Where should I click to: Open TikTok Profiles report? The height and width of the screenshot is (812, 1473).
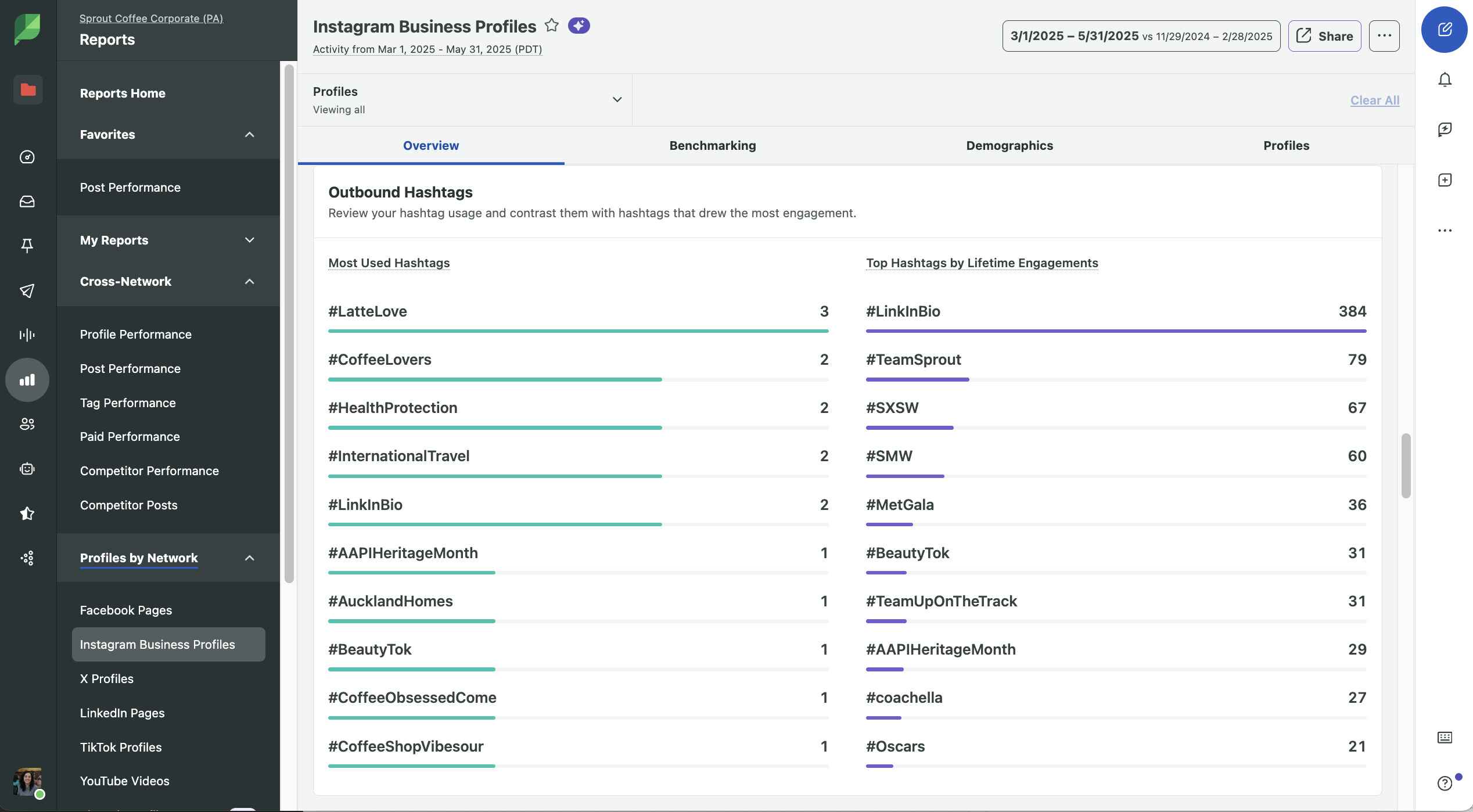point(121,748)
